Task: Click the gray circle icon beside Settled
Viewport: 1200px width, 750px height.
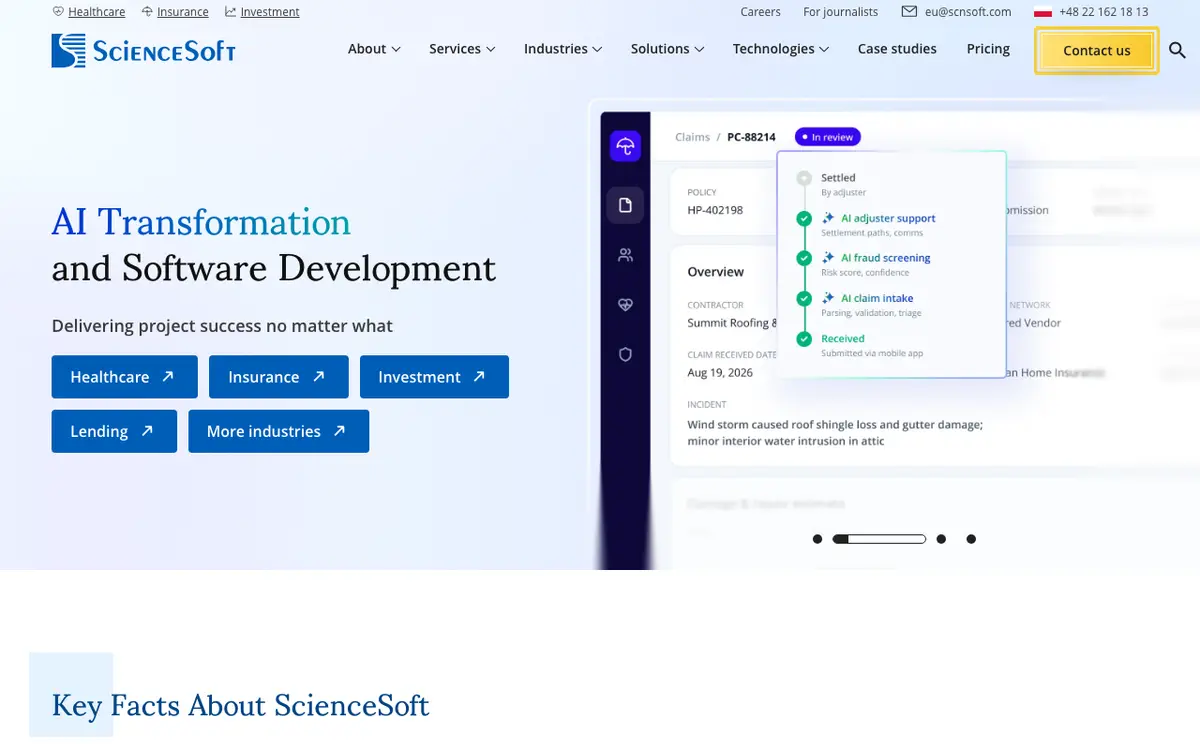Action: (803, 178)
